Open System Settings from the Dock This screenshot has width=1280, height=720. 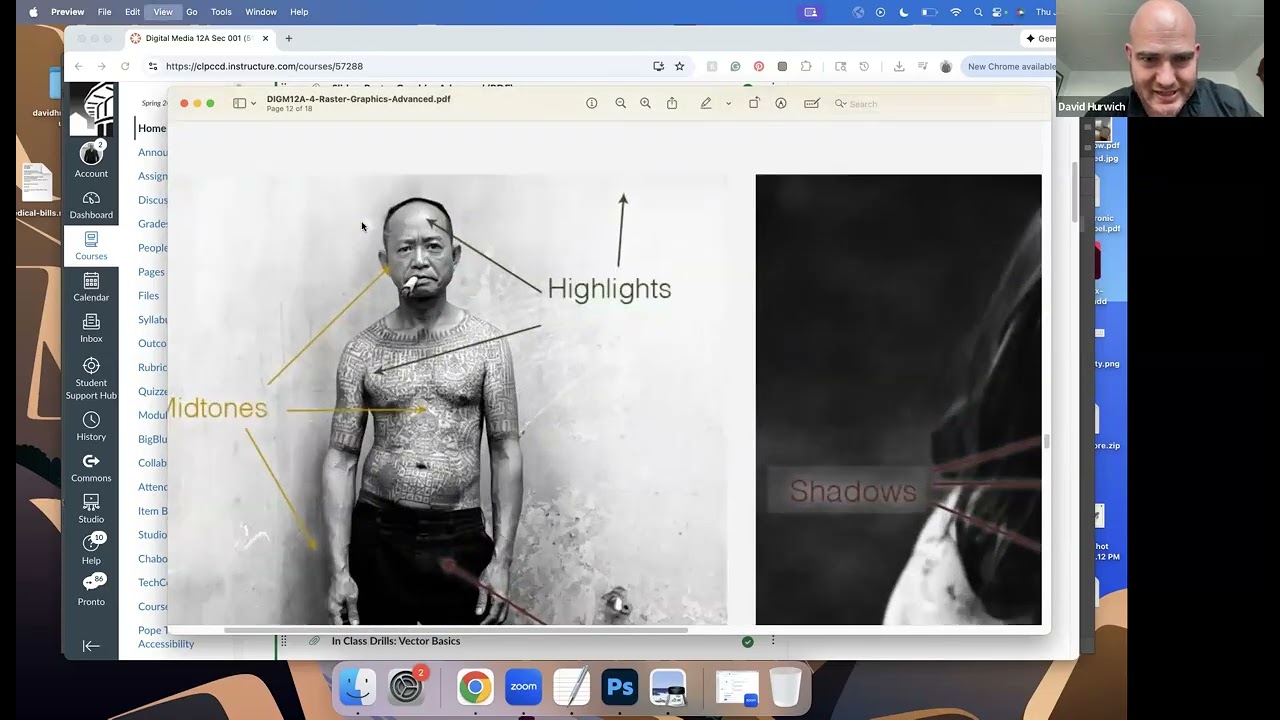click(x=406, y=688)
